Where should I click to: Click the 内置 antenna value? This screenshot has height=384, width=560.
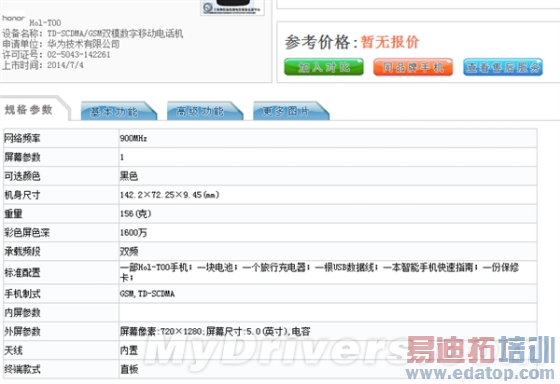pyautogui.click(x=129, y=350)
